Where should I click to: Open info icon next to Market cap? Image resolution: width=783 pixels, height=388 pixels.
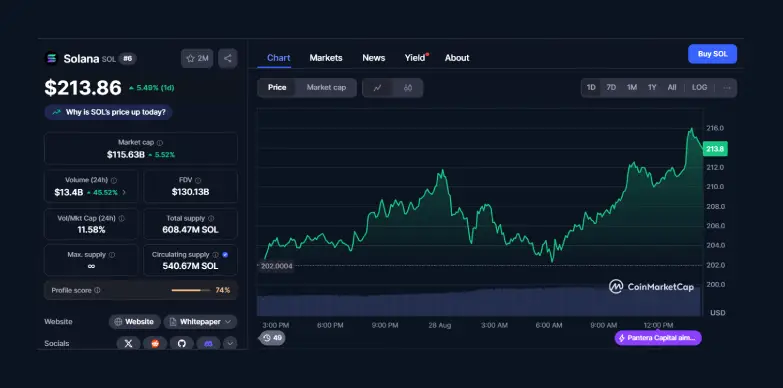coord(160,143)
